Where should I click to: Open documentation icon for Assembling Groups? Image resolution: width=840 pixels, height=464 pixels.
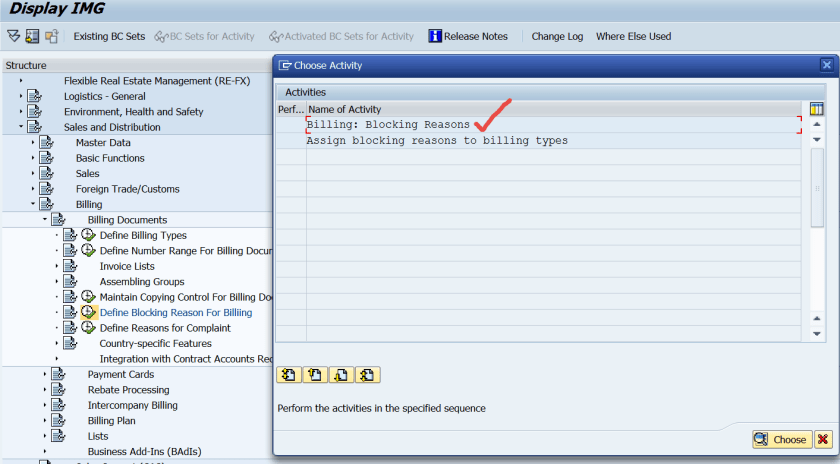coord(70,281)
